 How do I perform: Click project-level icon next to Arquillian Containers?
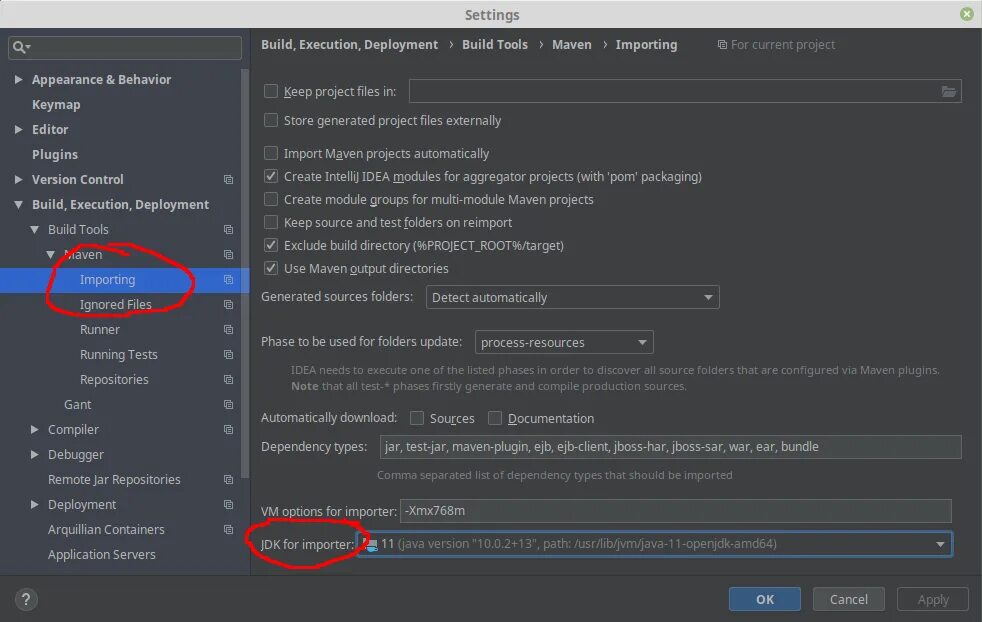pos(229,530)
